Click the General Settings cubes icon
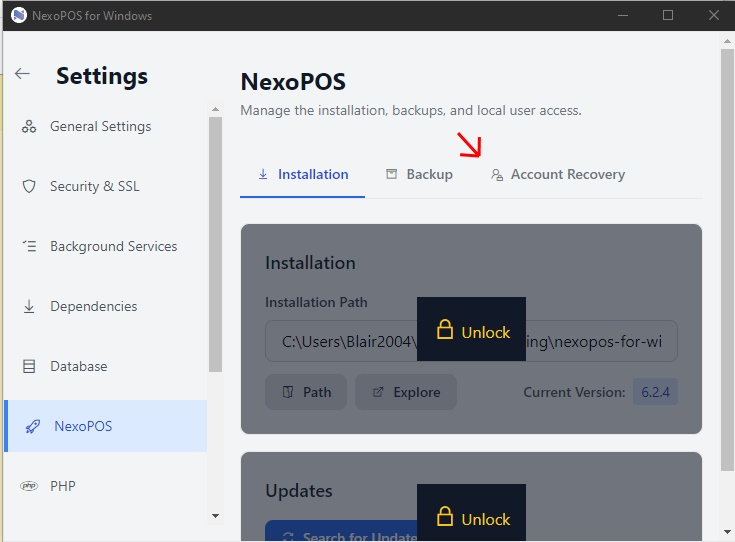 pyautogui.click(x=29, y=127)
